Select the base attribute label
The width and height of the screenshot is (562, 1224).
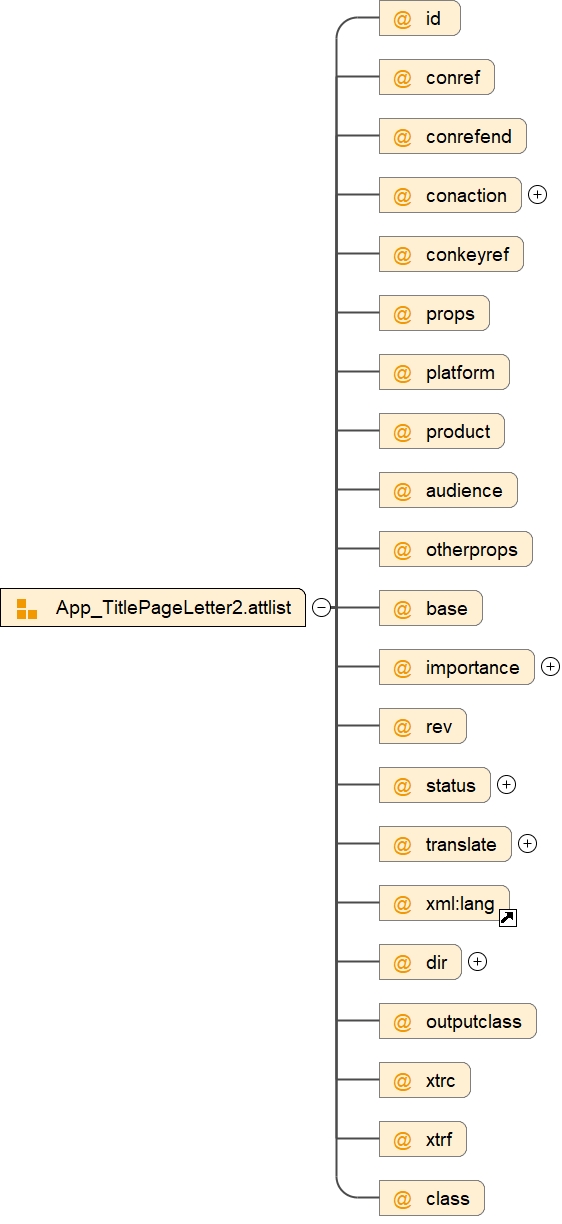447,608
